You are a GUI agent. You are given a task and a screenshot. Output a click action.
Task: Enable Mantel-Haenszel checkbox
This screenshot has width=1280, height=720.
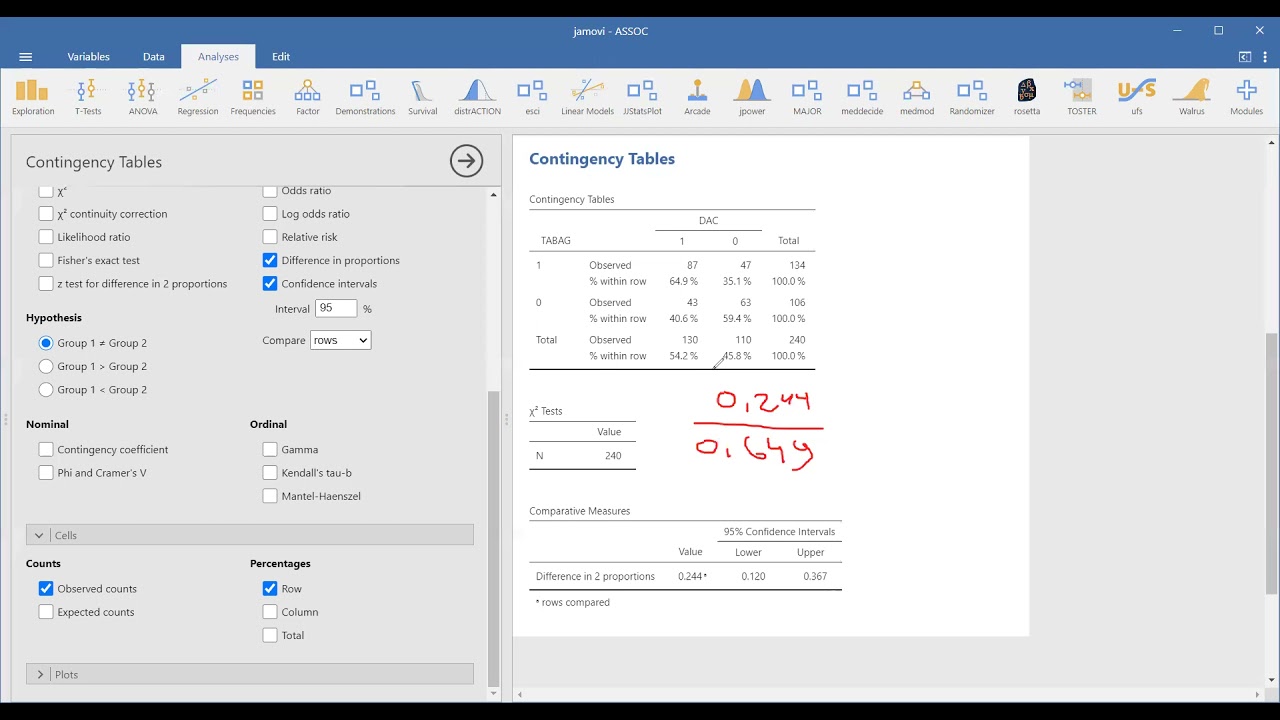(270, 496)
